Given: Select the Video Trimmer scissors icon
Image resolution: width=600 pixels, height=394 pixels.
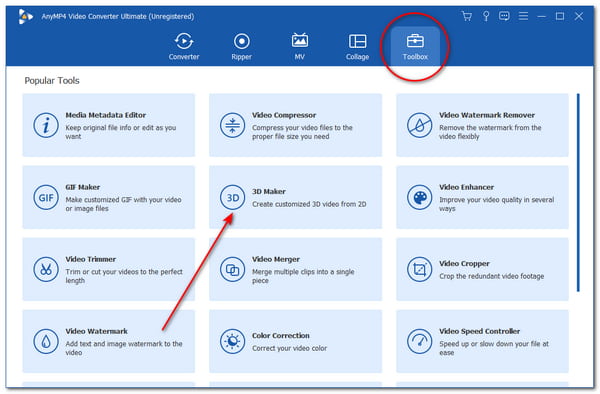Looking at the screenshot, I should pos(46,269).
